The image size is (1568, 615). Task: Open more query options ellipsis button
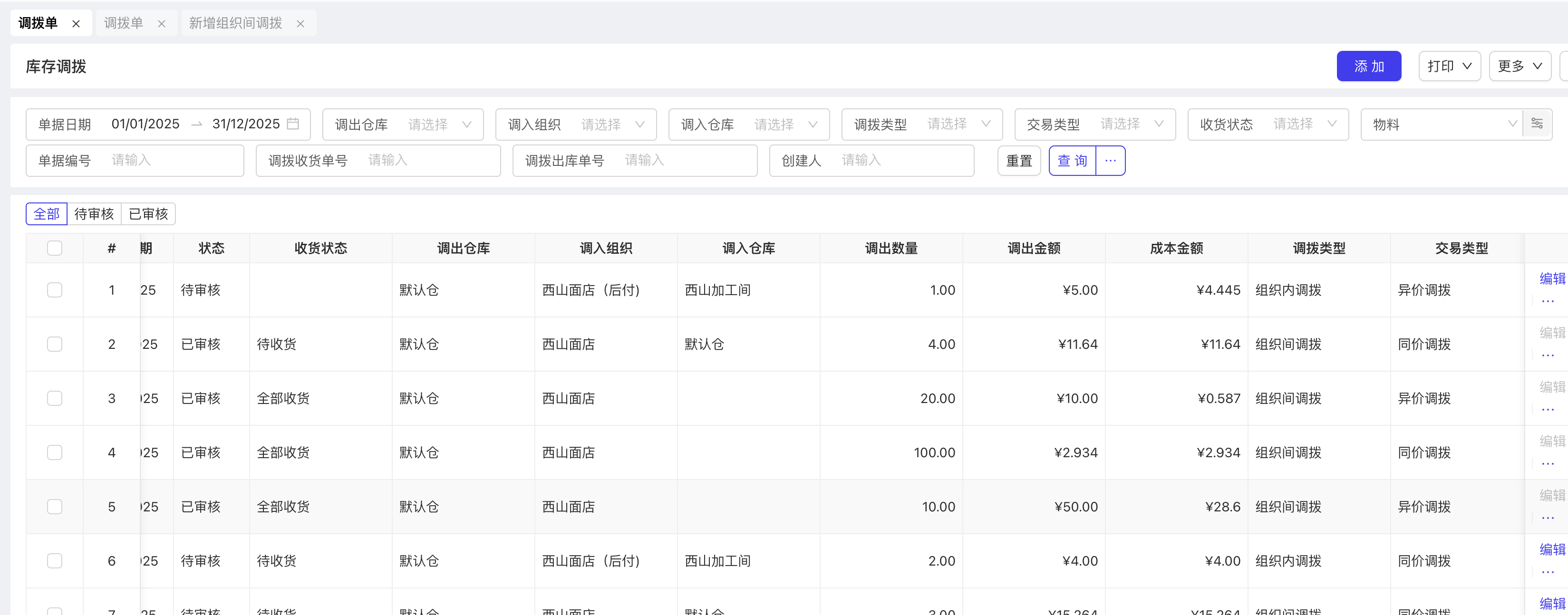tap(1110, 161)
